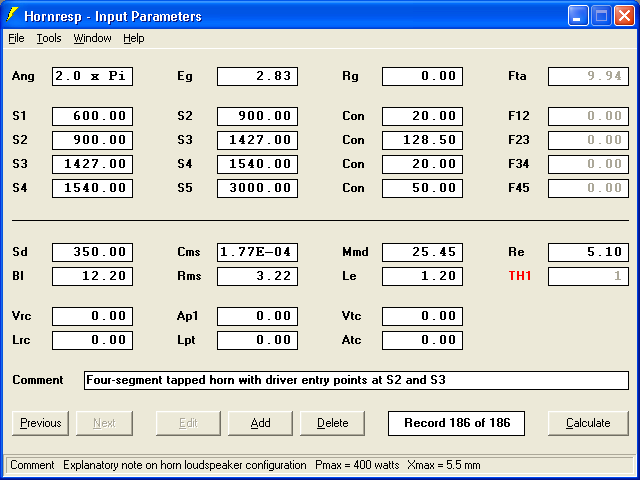Viewport: 640px width, 480px height.
Task: Select the Ang field showing 2.0 x Pi
Action: coord(92,76)
